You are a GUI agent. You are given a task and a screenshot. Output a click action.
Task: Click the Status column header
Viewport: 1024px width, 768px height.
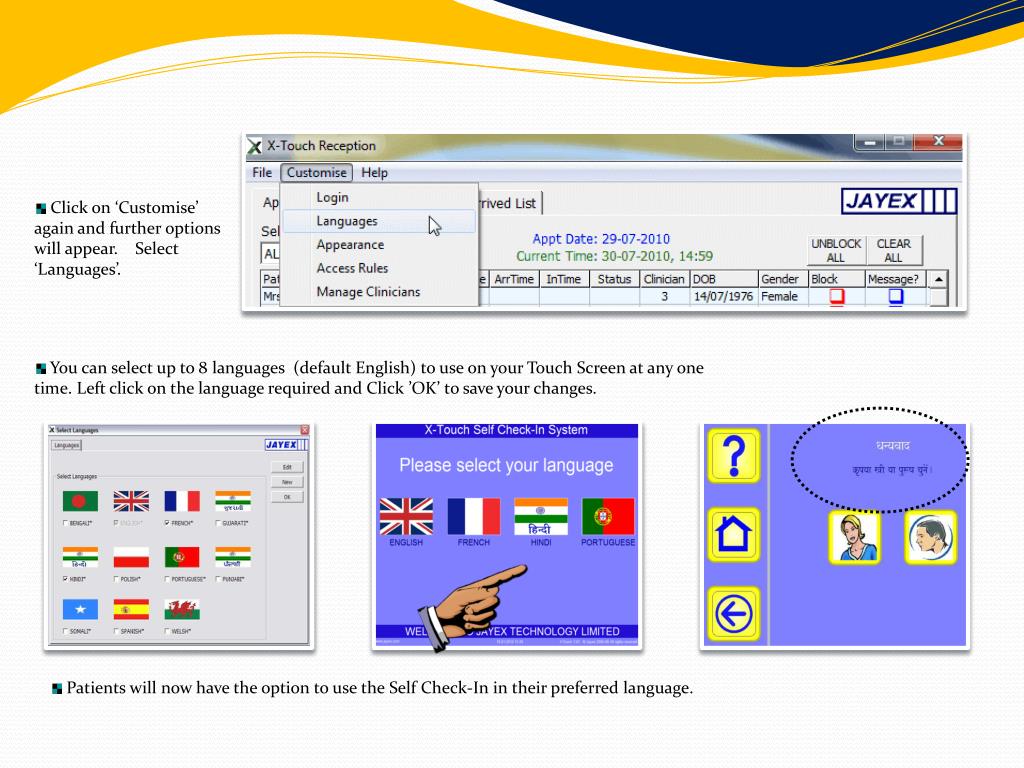click(x=614, y=279)
